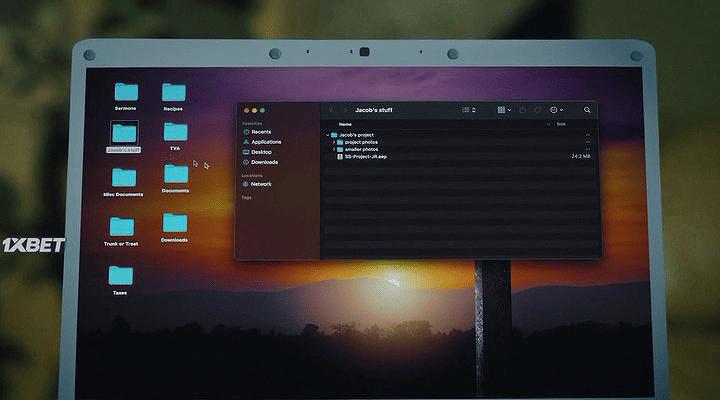Open the Group By dropdown

[504, 110]
